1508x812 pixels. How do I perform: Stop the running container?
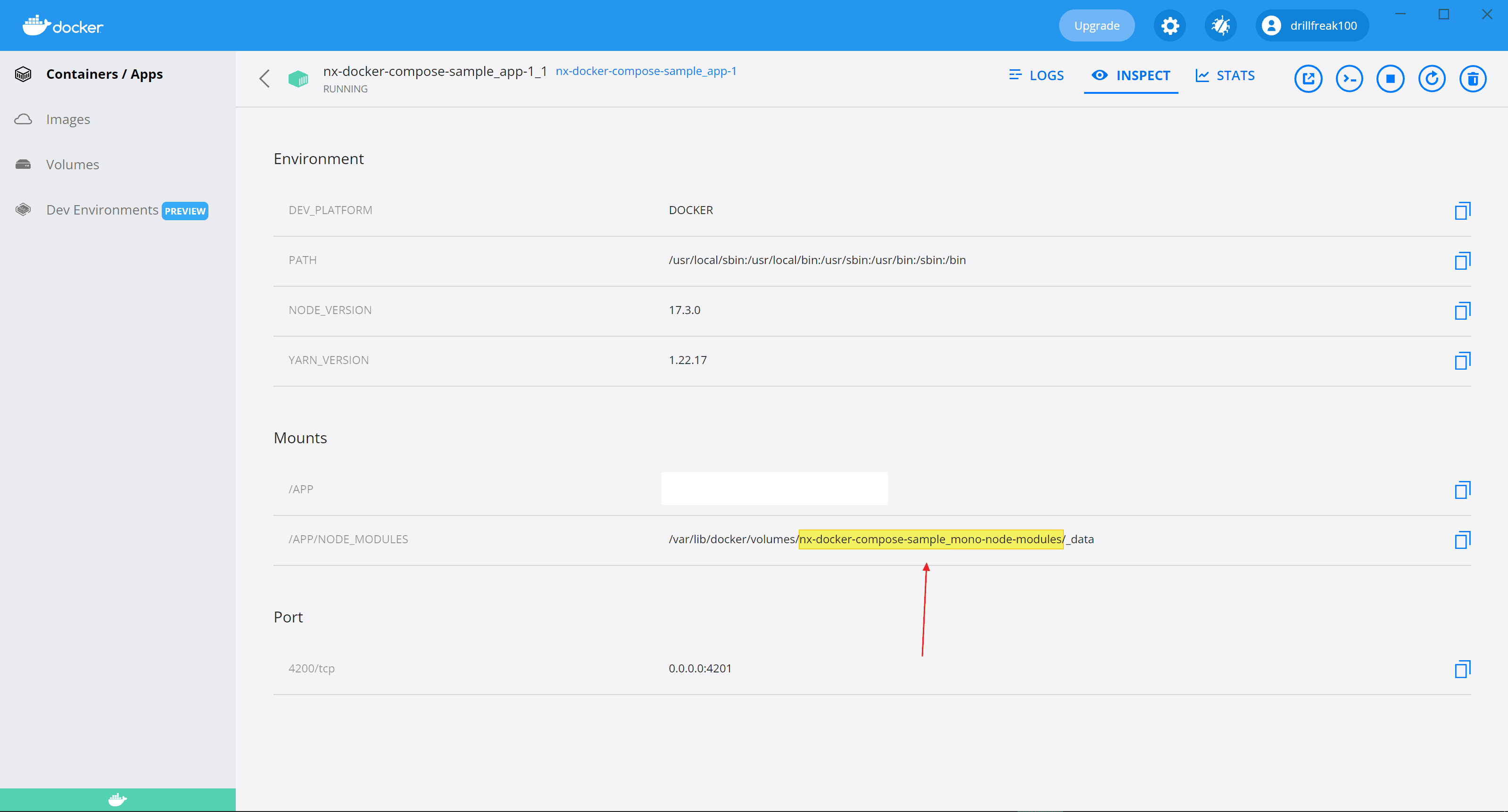click(x=1390, y=78)
